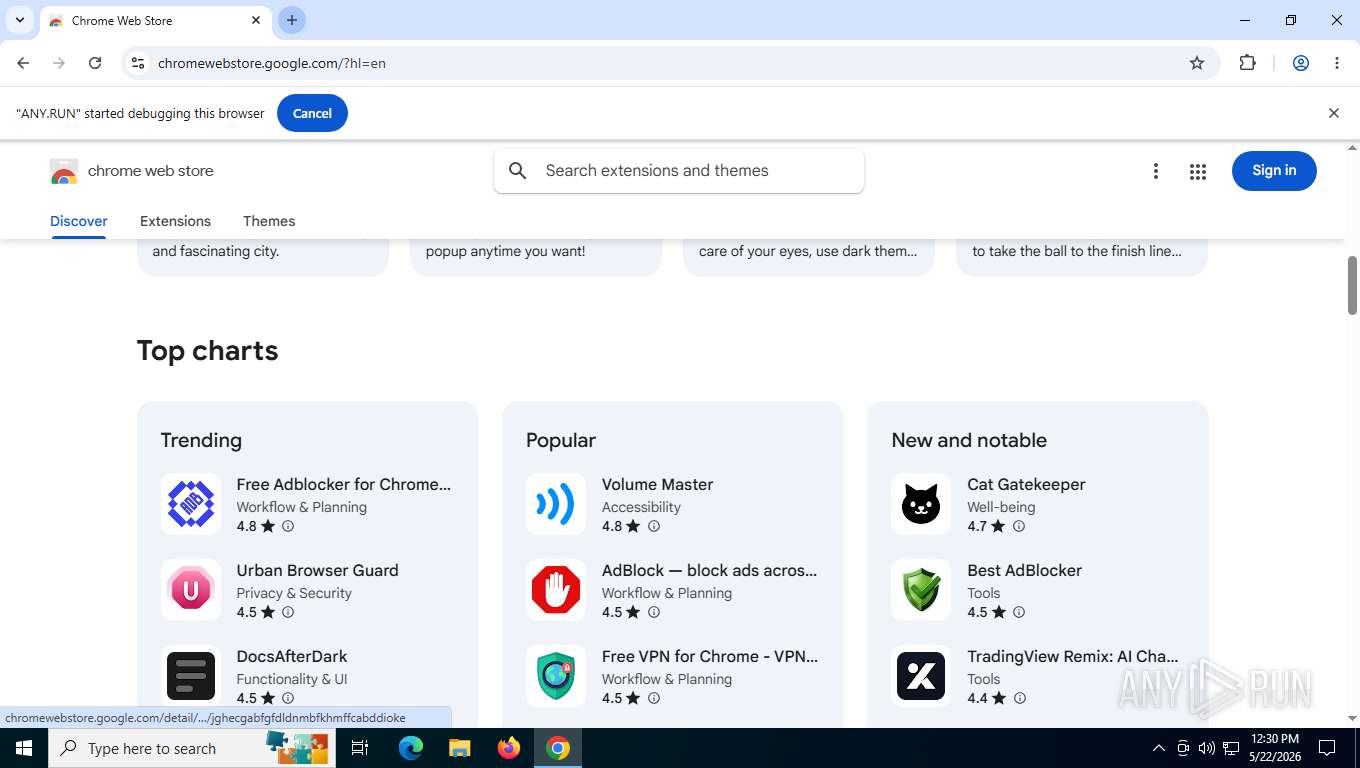Click the Search extensions and themes field

(x=679, y=171)
